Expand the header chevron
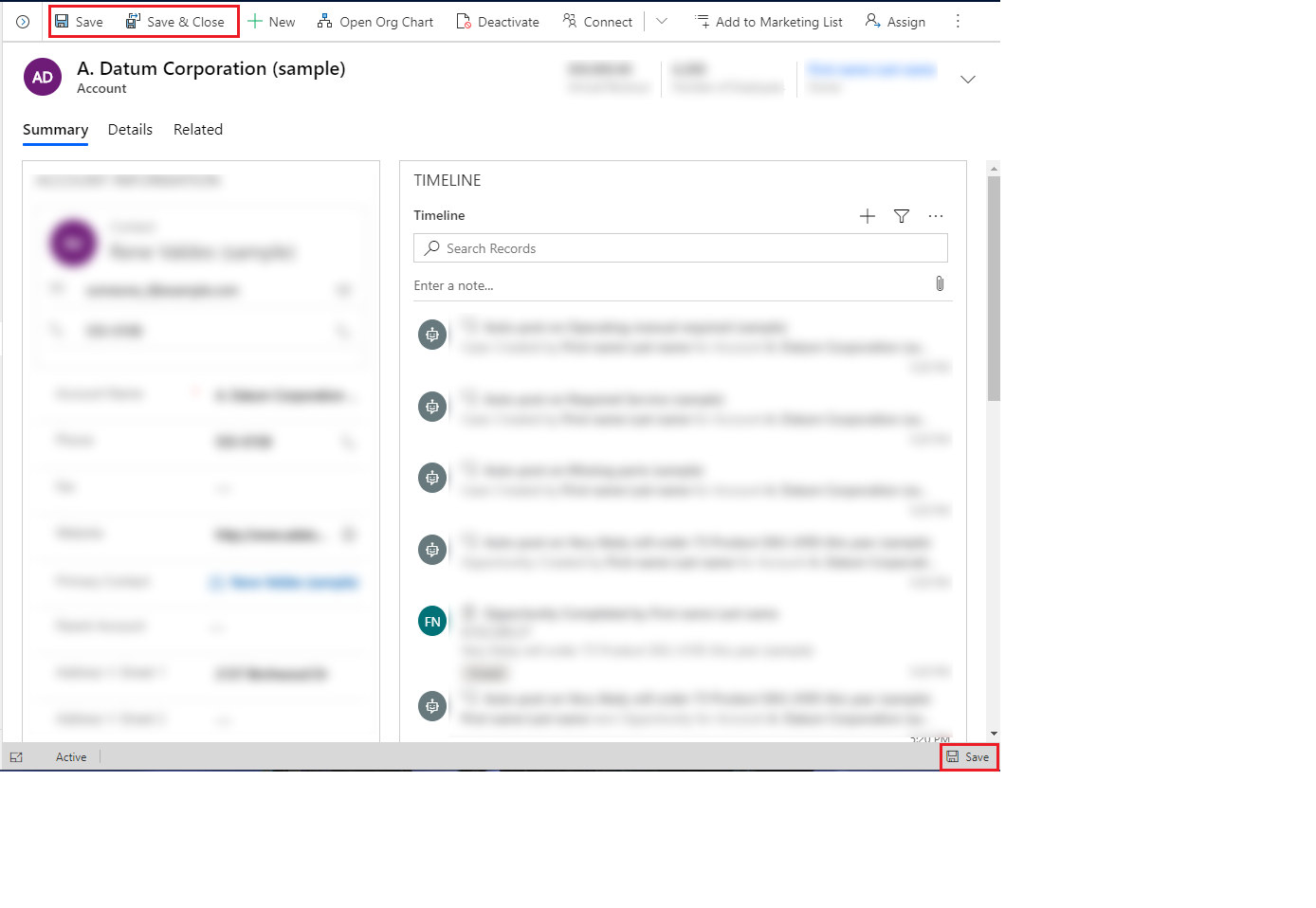The width and height of the screenshot is (1316, 908). click(x=968, y=80)
